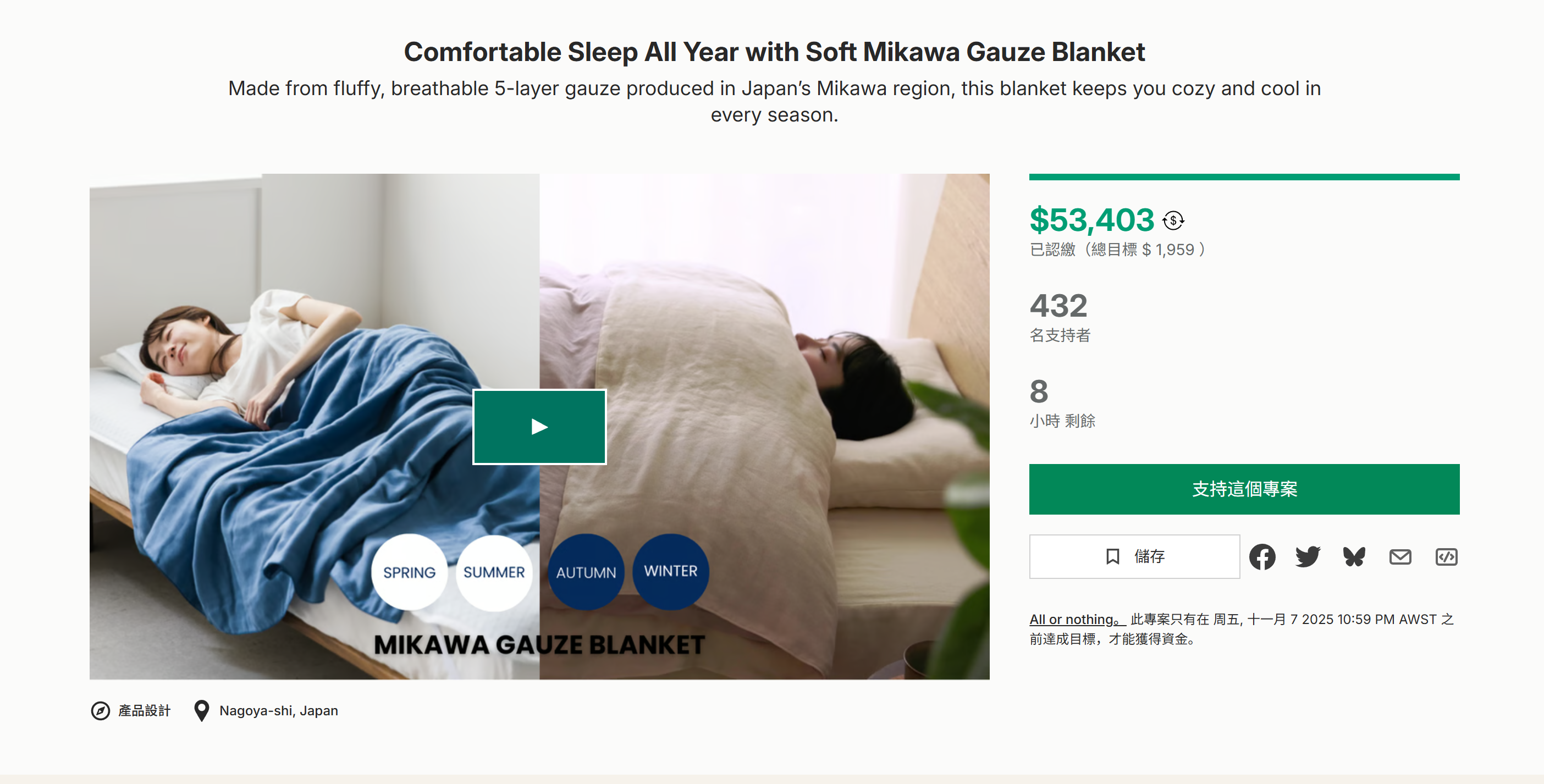
Task: Click the currency conversion icon beside $53,403
Action: click(x=1173, y=220)
